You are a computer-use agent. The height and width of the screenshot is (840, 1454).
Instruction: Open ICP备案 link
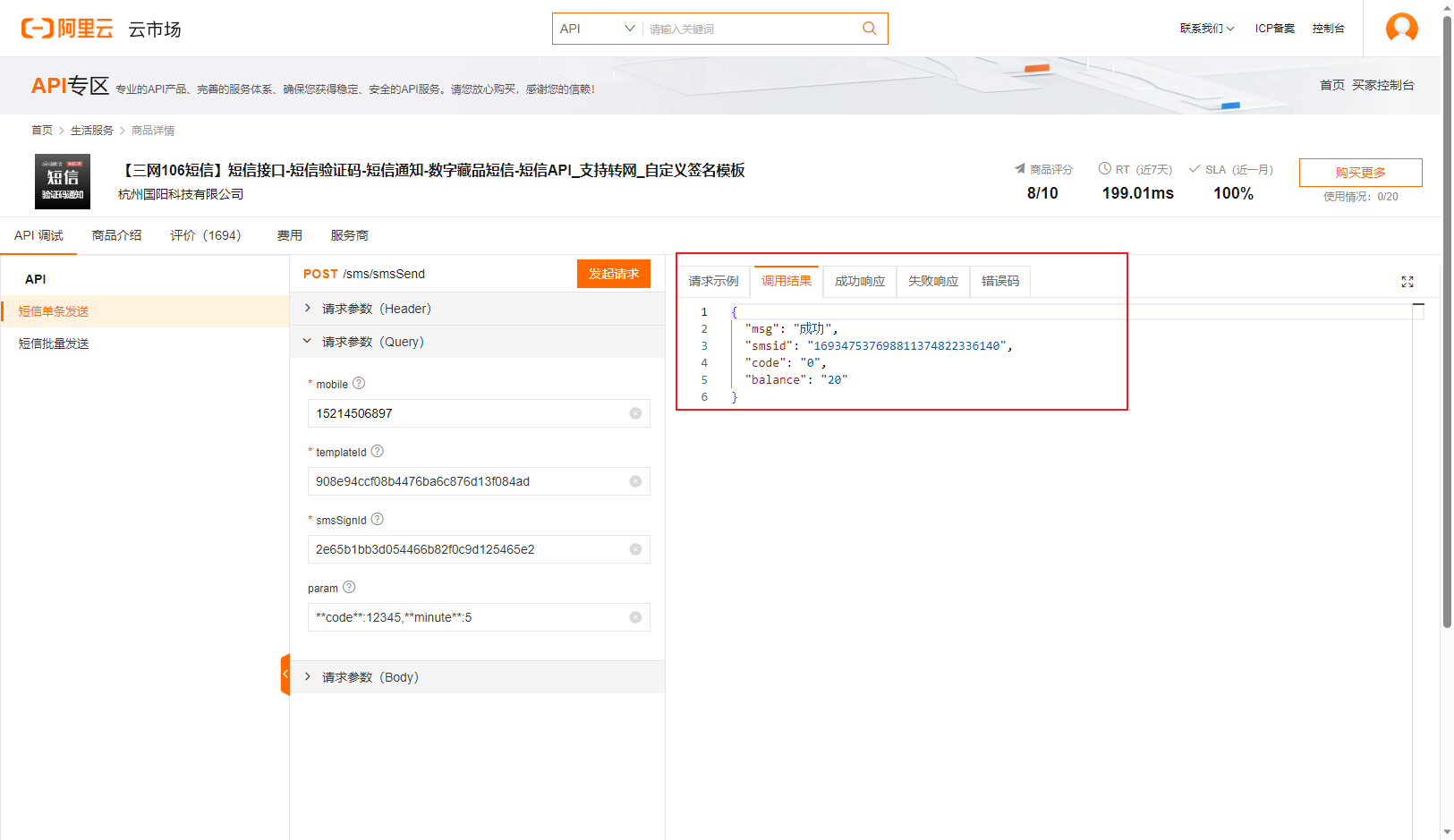(x=1274, y=29)
